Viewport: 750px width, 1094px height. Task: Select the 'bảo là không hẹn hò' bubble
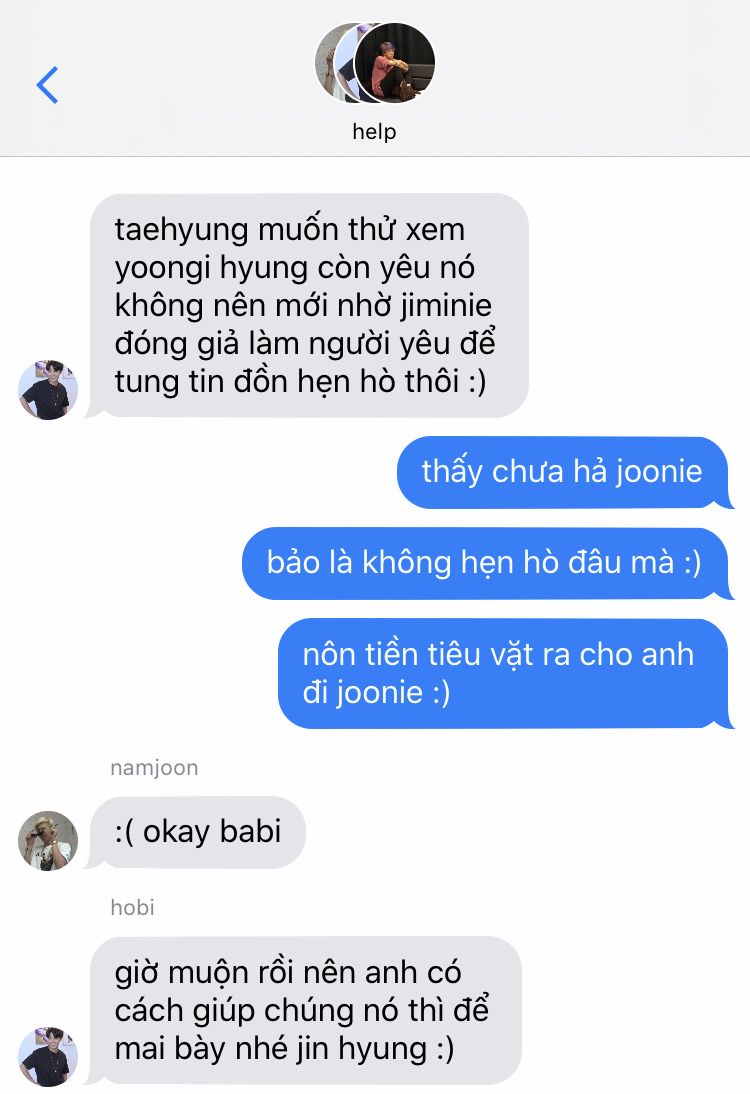point(486,563)
